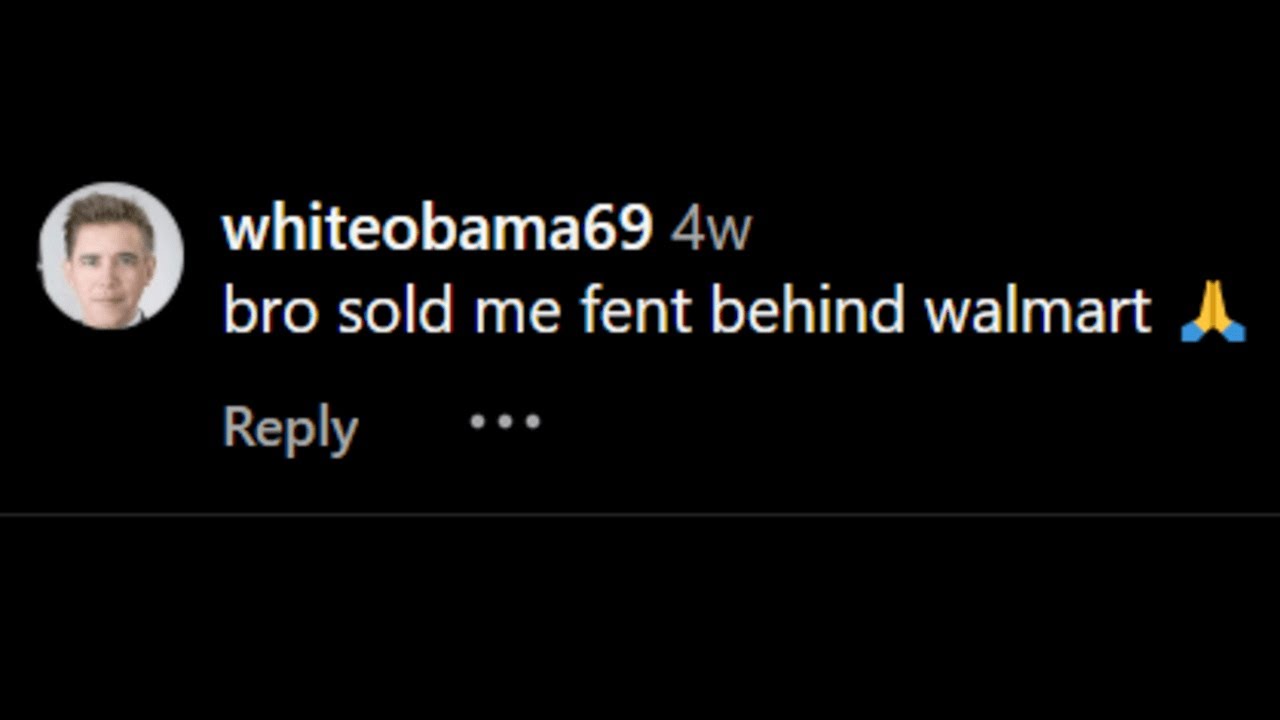
Task: Click the last dot of the ellipsis
Action: coord(533,421)
